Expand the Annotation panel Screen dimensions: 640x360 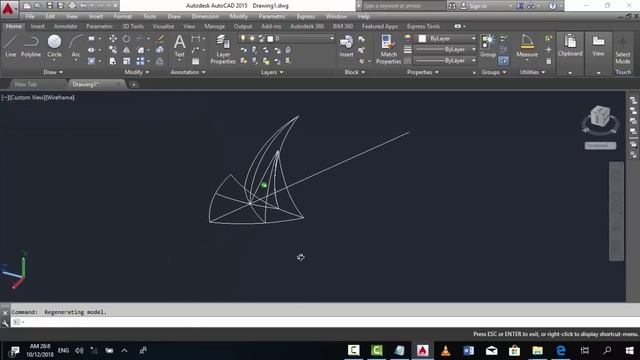pyautogui.click(x=188, y=72)
